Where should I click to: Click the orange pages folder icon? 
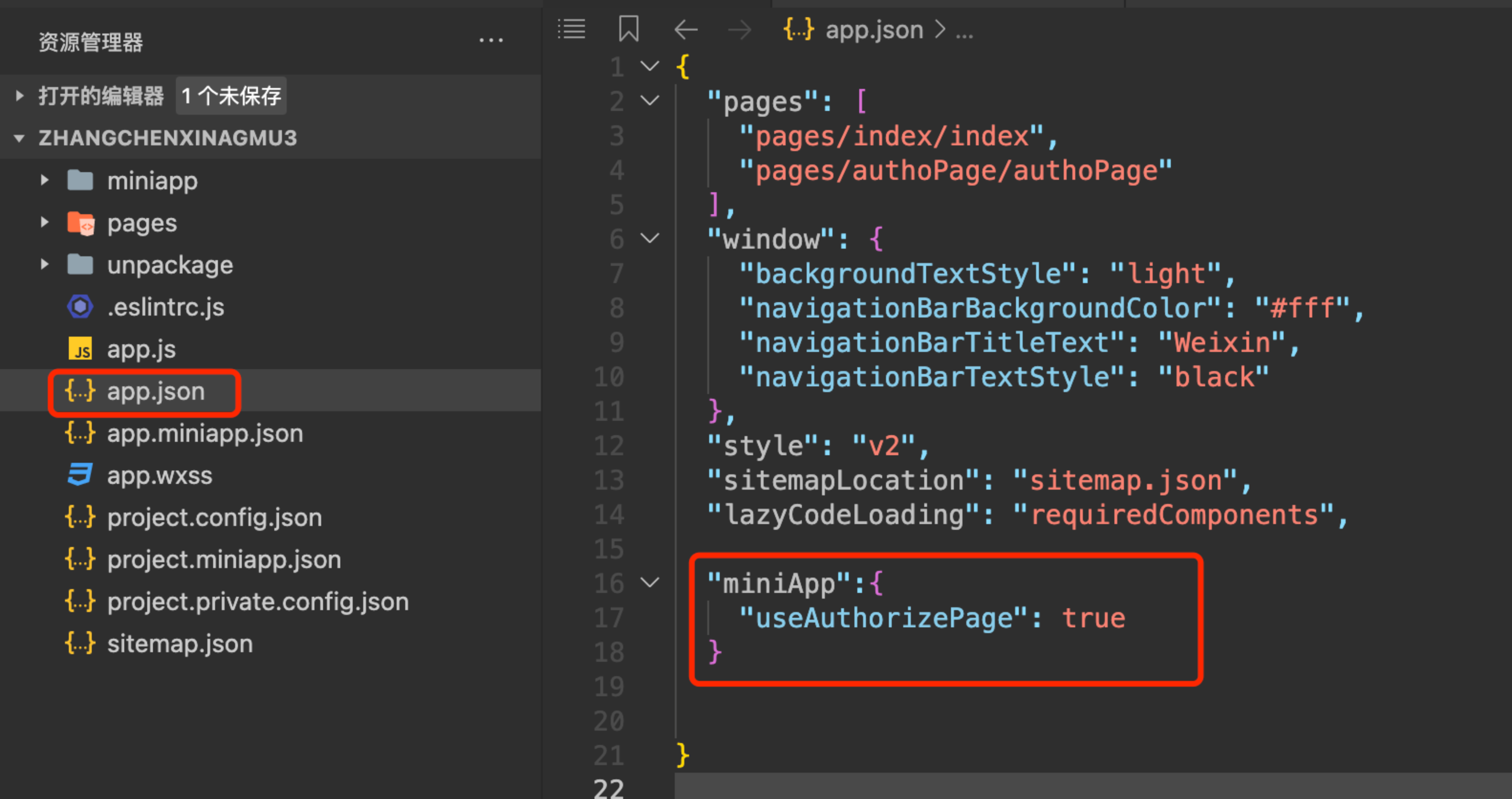click(x=80, y=223)
